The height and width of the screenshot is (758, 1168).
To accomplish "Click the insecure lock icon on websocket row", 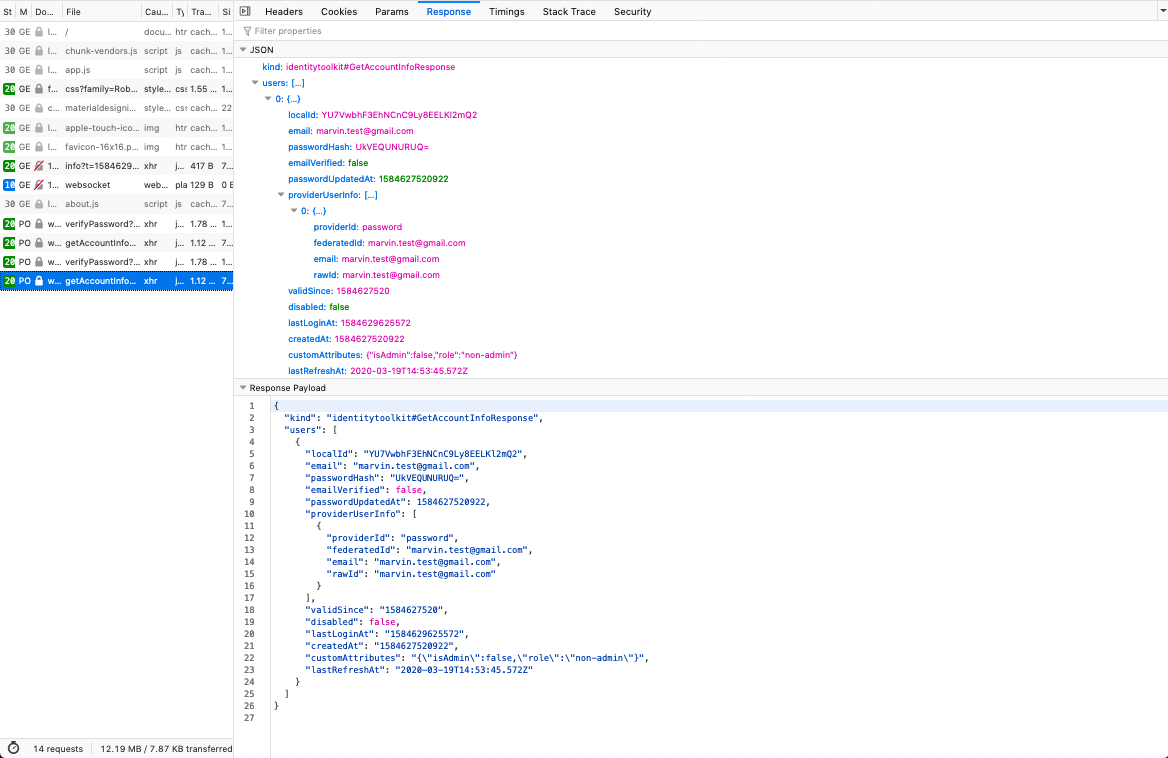I will pyautogui.click(x=39, y=185).
